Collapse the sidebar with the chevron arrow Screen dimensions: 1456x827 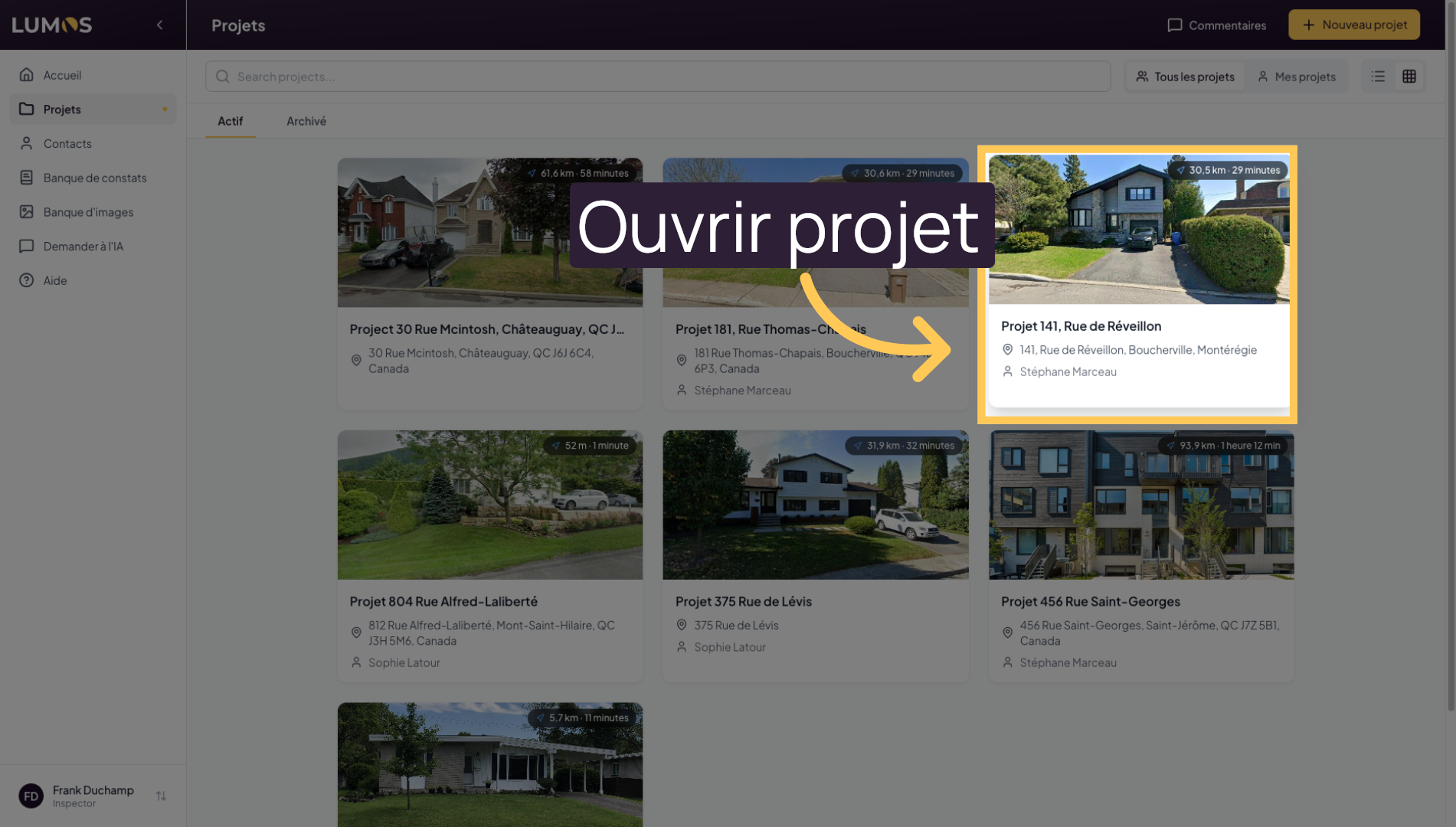click(159, 25)
